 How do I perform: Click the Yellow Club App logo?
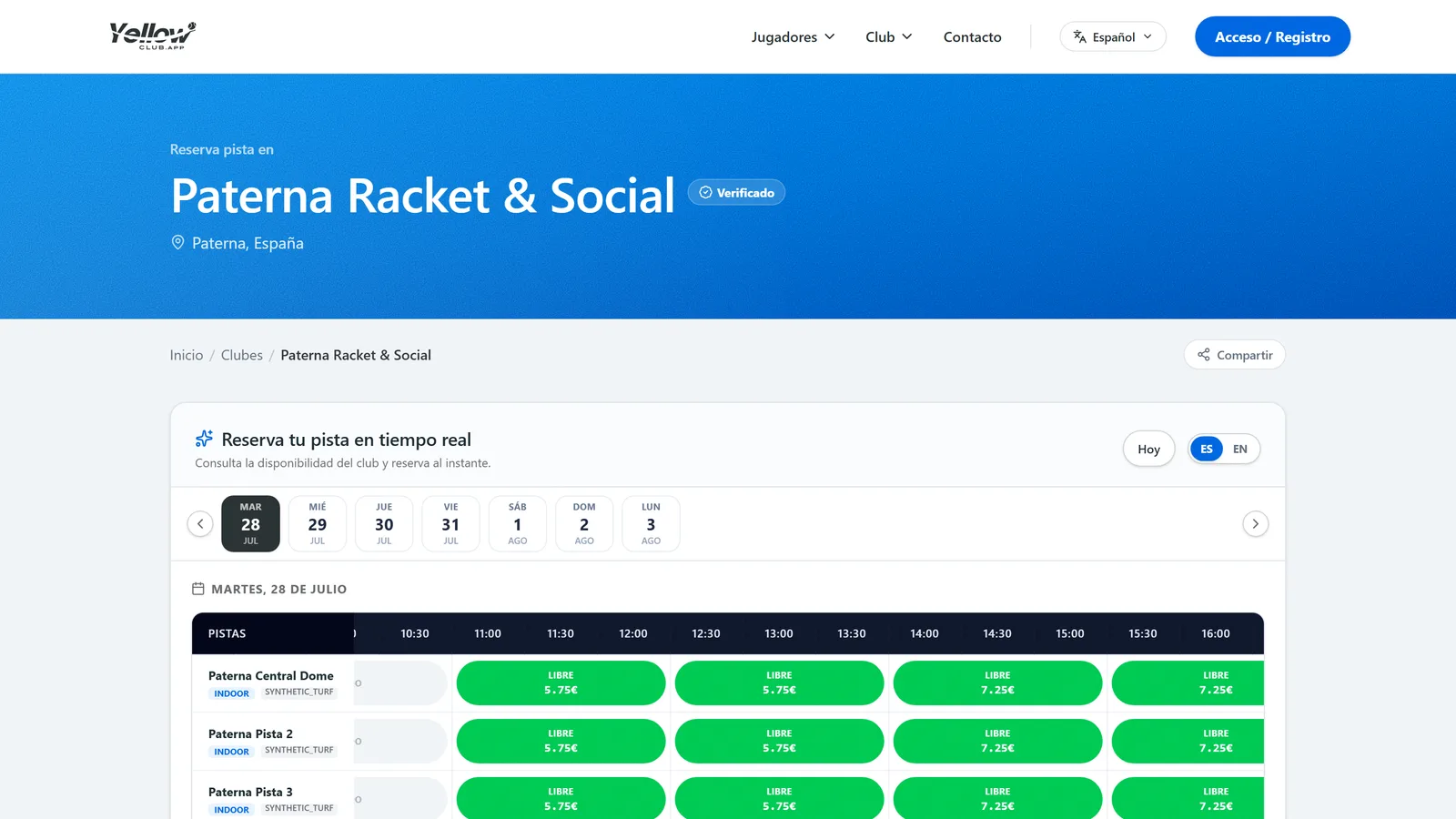[x=153, y=35]
